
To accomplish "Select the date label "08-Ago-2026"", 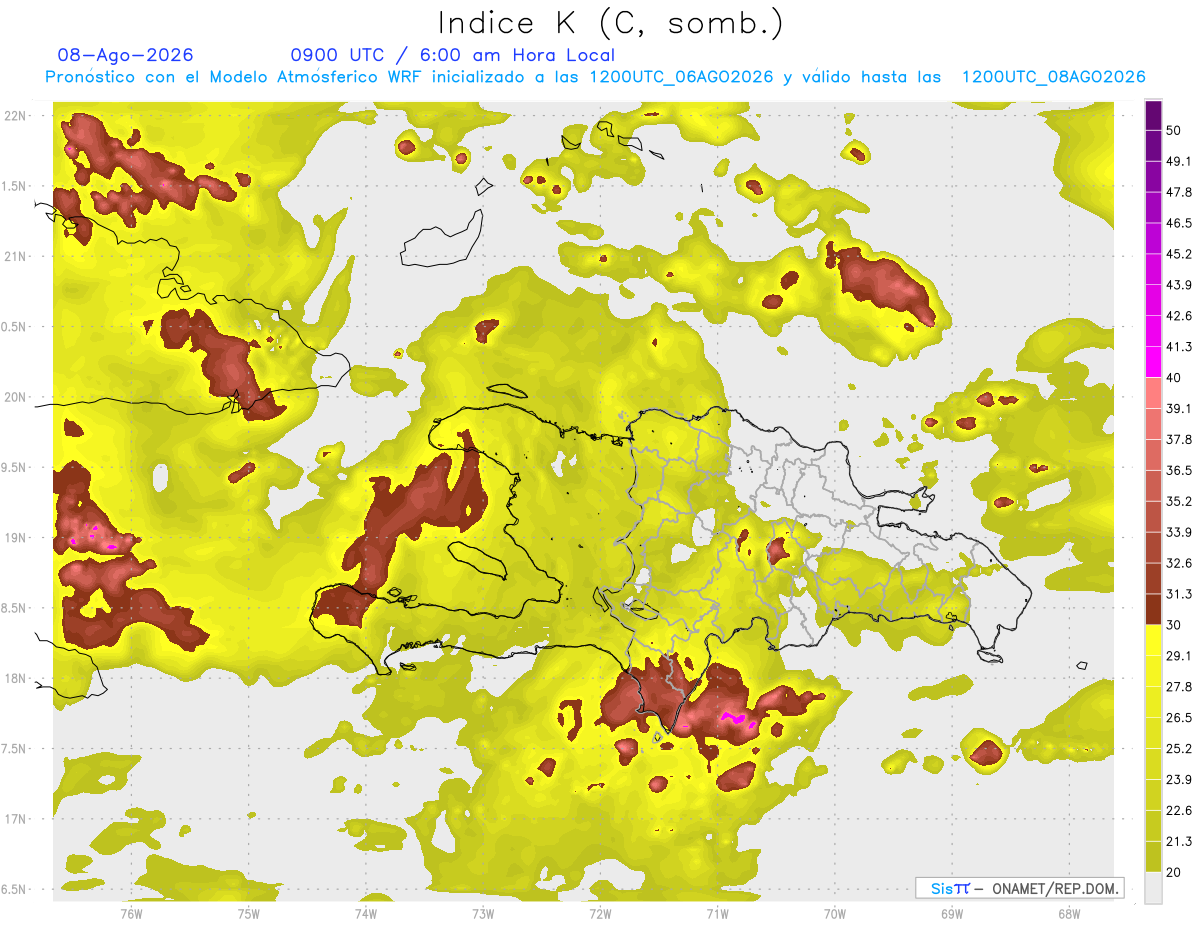I will click(126, 55).
